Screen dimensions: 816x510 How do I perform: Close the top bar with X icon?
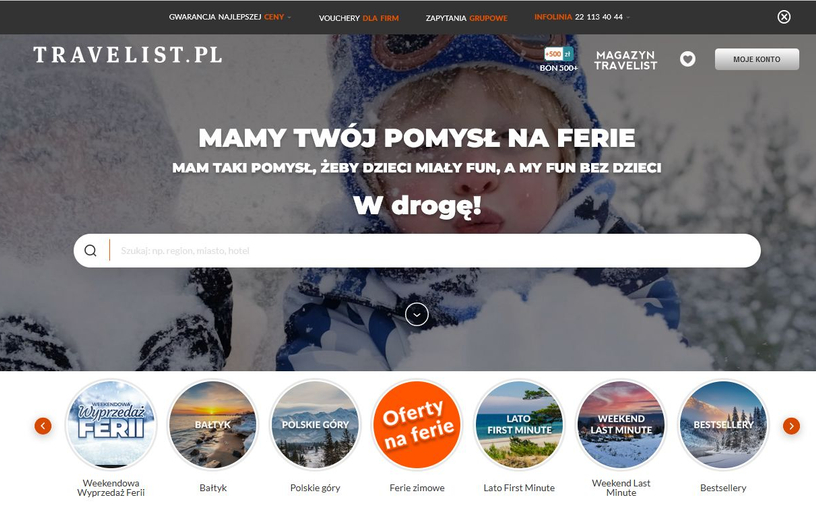tap(784, 17)
